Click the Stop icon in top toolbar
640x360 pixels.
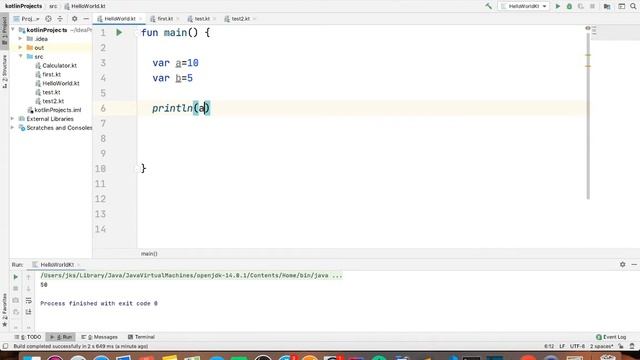pos(592,6)
